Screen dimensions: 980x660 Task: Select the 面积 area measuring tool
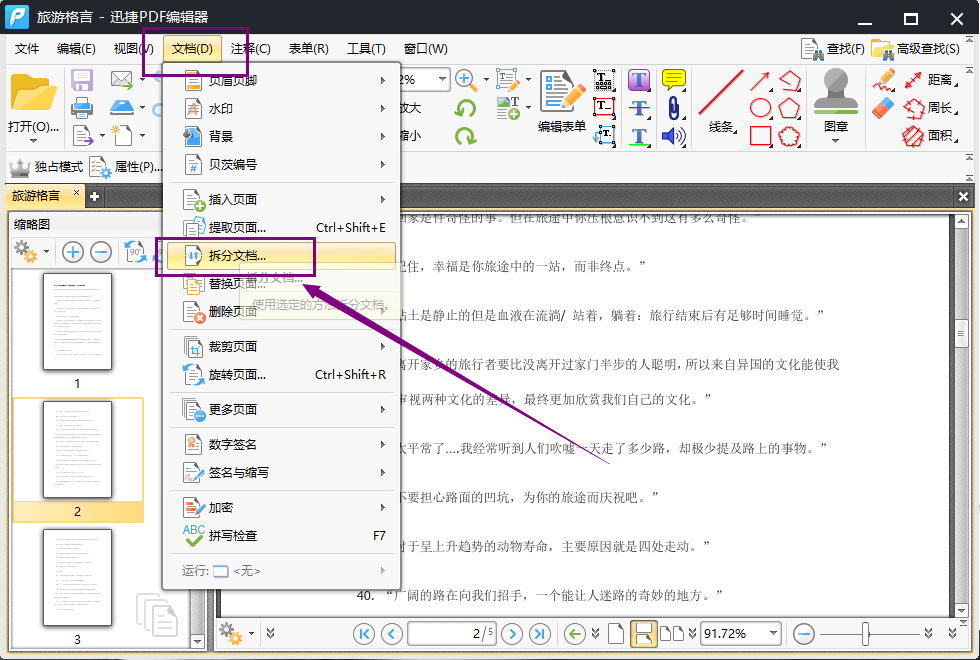pyautogui.click(x=931, y=136)
